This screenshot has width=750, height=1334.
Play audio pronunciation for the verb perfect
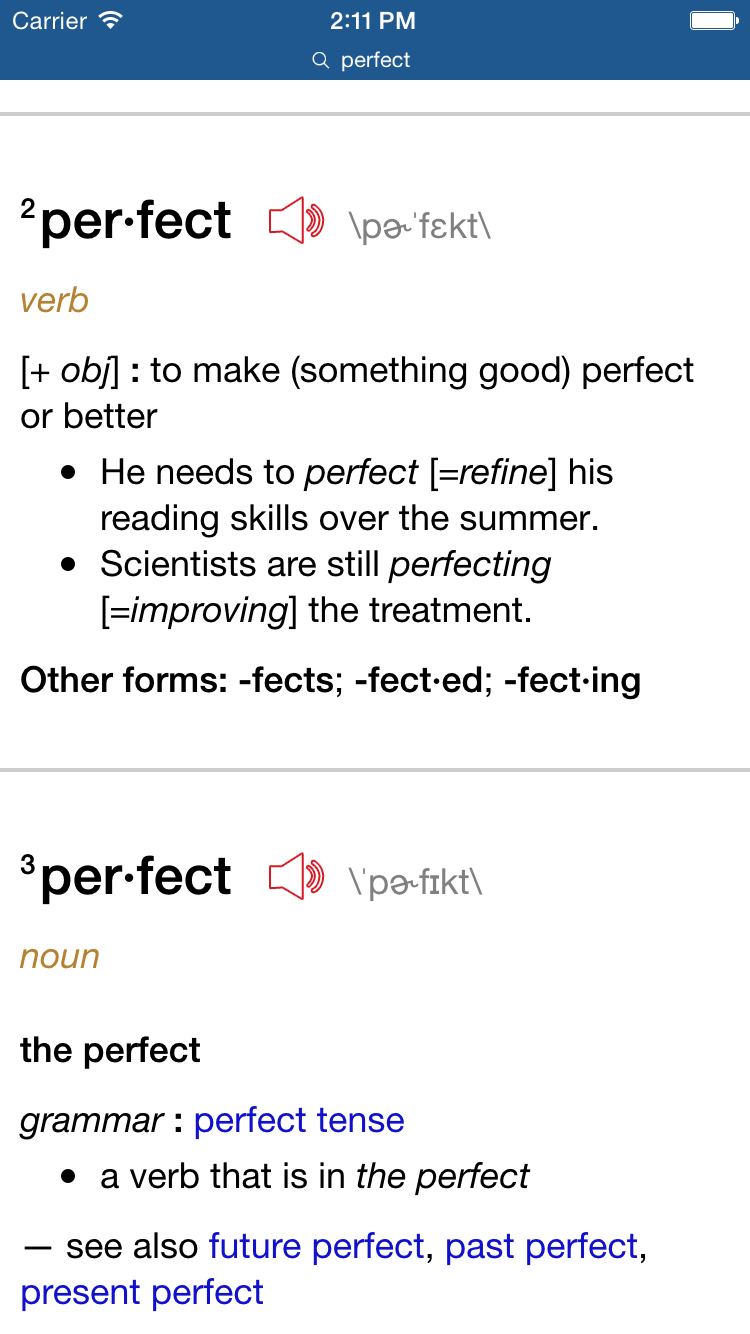[297, 222]
